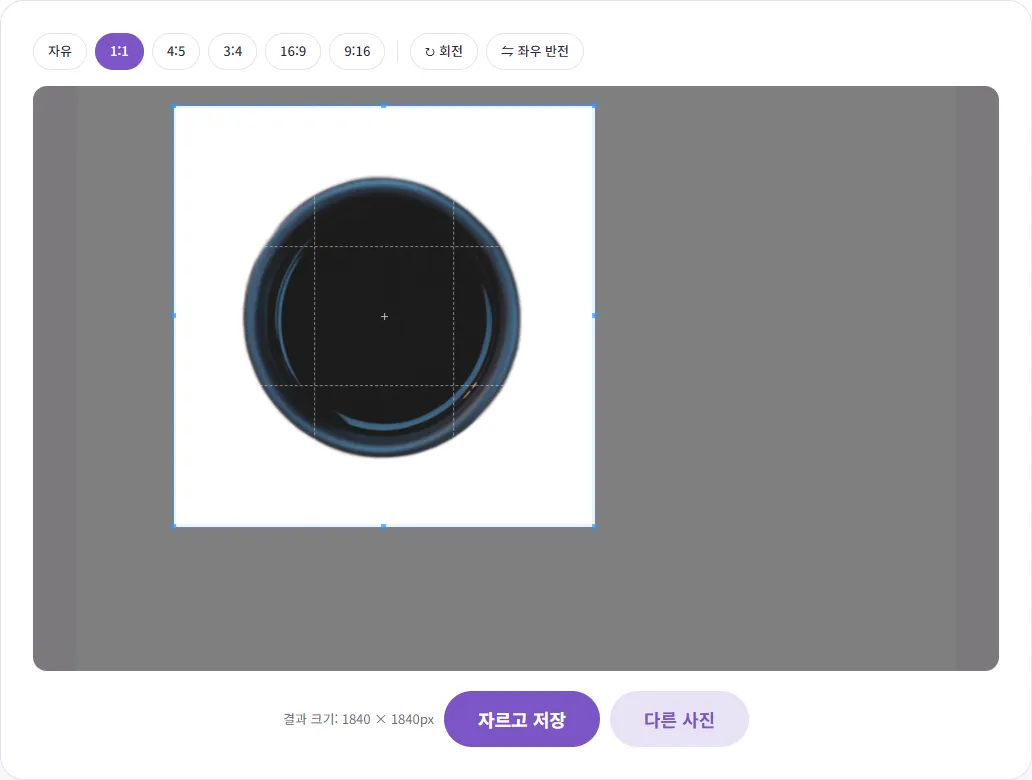The height and width of the screenshot is (780, 1032).
Task: Flip the image using 좌우 반전
Action: click(x=535, y=51)
